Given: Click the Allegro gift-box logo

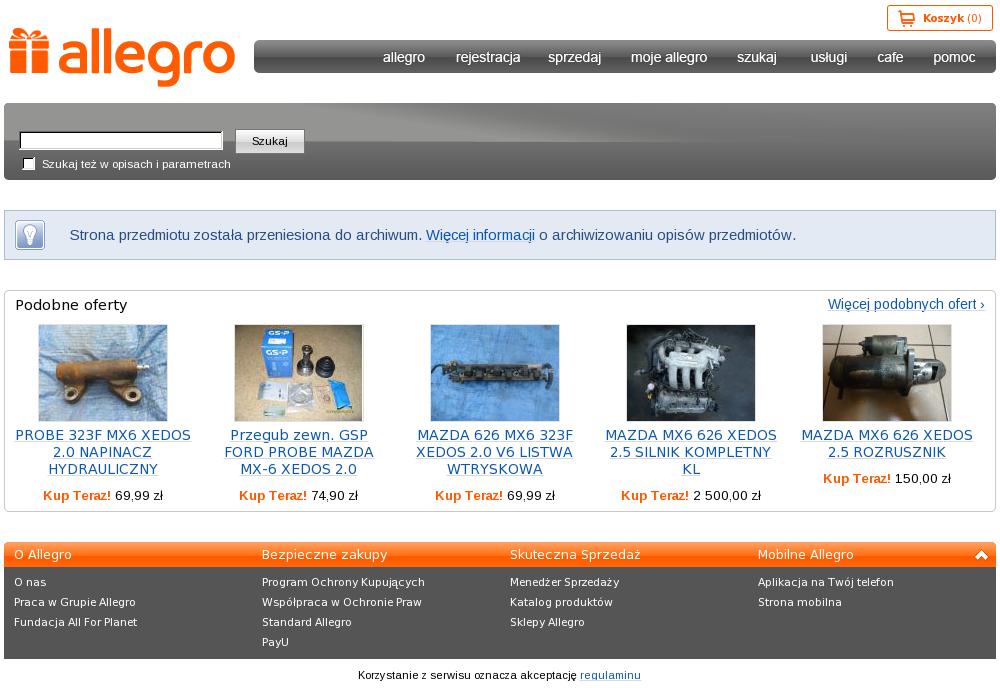Looking at the screenshot, I should 122,57.
